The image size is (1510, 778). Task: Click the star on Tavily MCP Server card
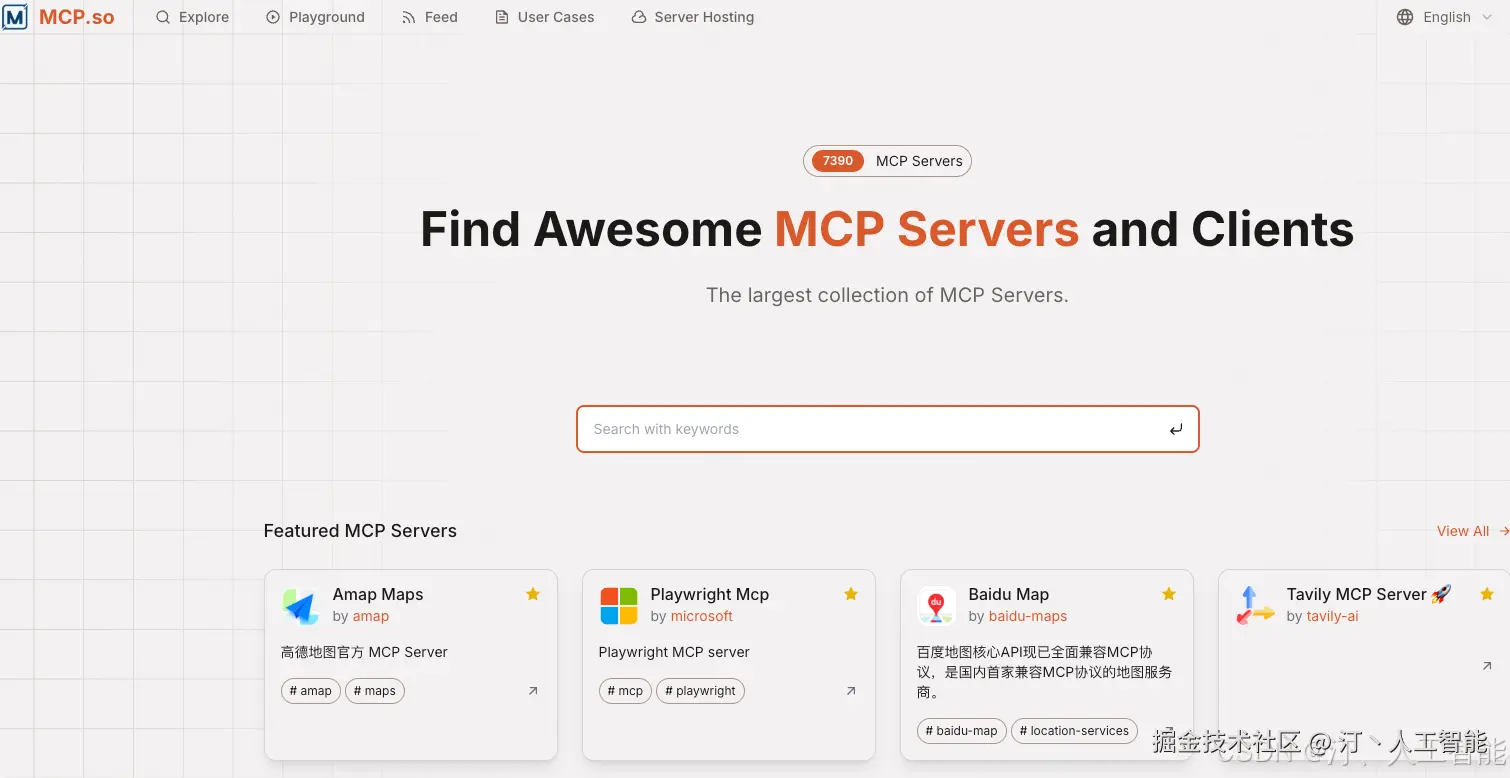click(1487, 594)
